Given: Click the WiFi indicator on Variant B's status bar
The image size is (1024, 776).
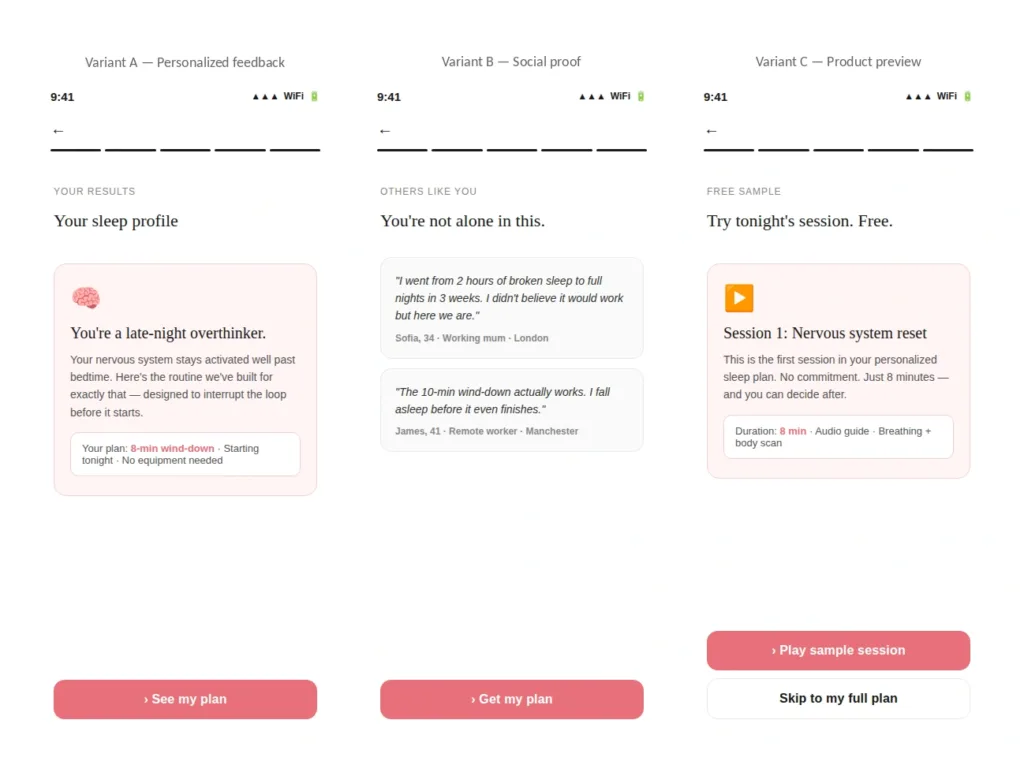Looking at the screenshot, I should pos(620,95).
